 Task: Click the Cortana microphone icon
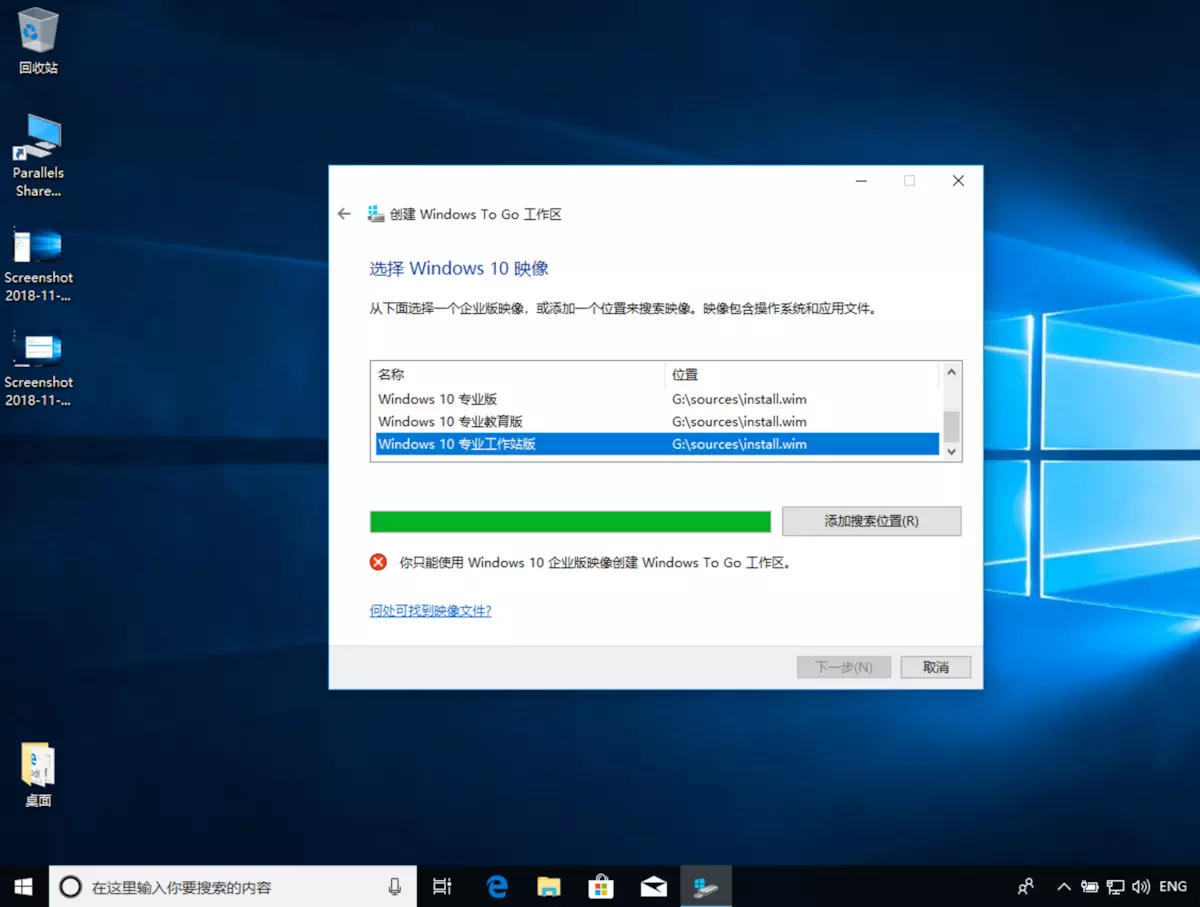click(395, 886)
